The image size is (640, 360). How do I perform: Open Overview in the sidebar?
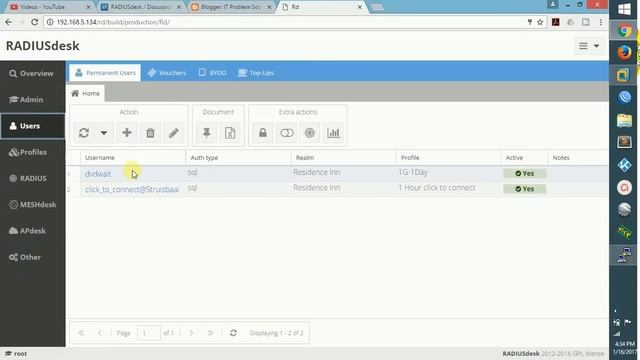coord(32,73)
